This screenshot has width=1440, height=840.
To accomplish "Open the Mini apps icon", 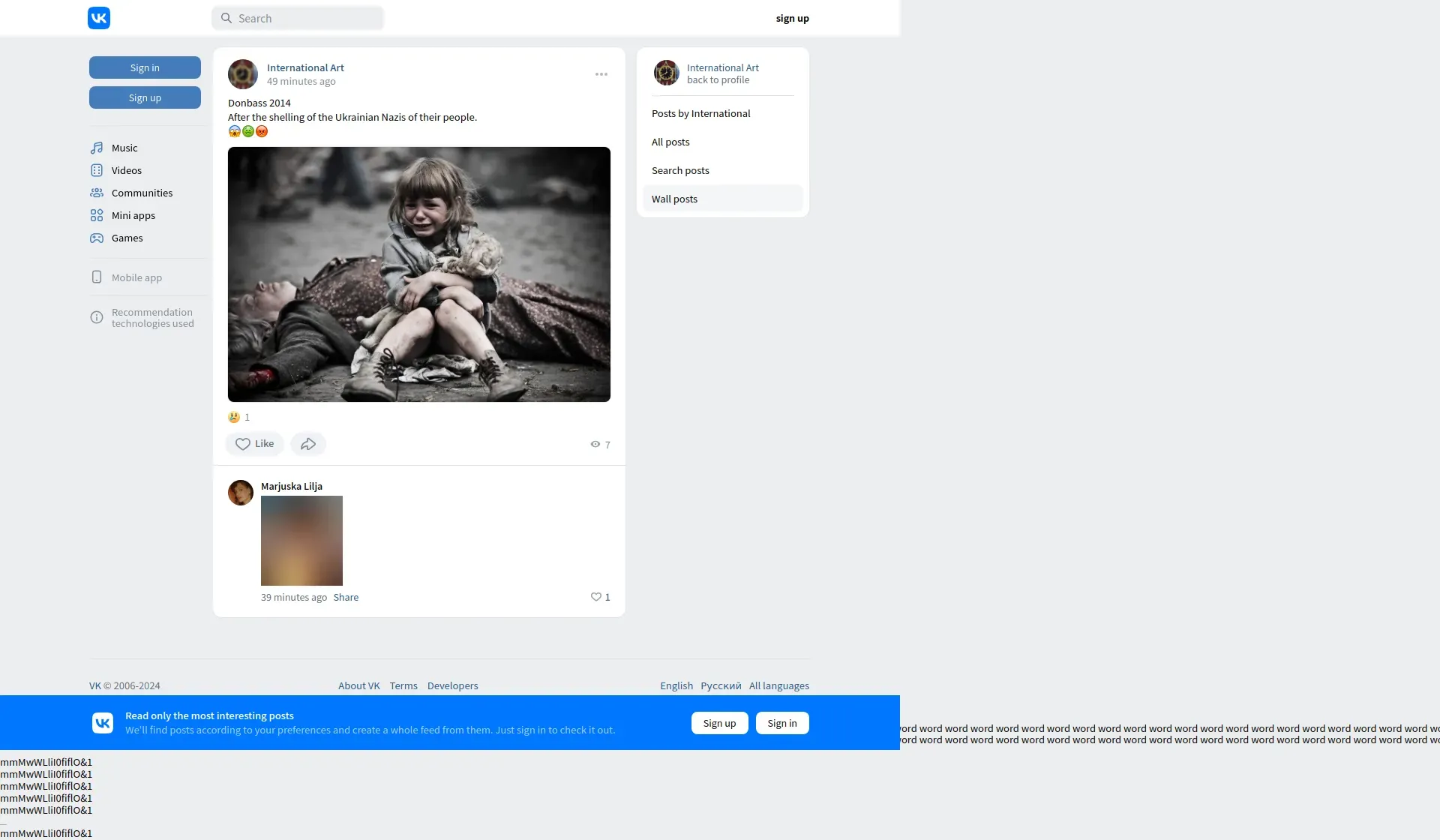I will [97, 215].
